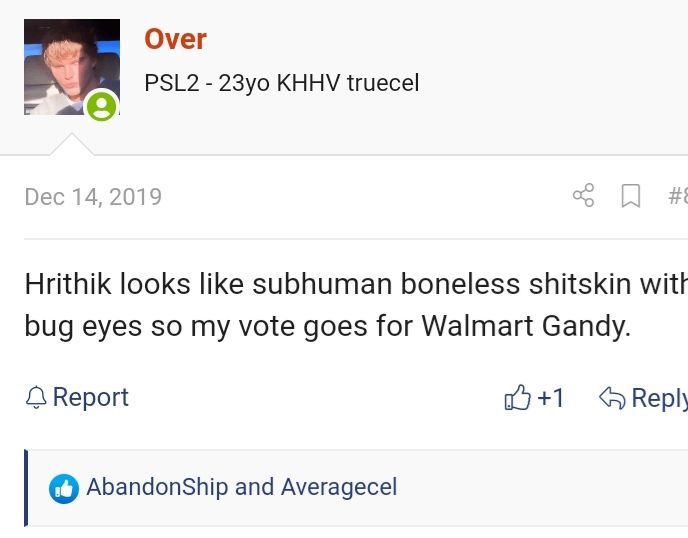
Task: Click the "Report" text link
Action: pyautogui.click(x=91, y=398)
